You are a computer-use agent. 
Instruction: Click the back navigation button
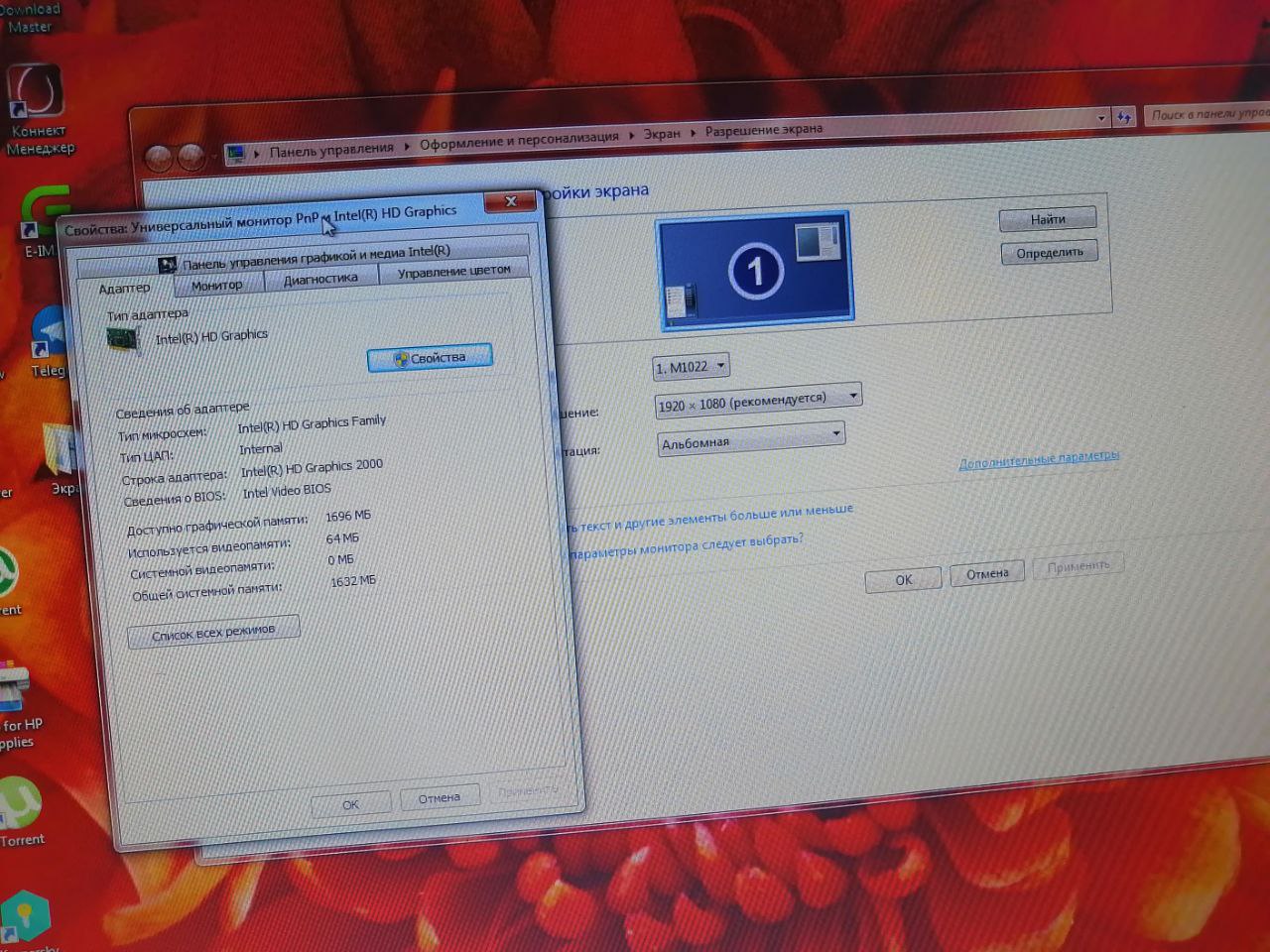159,159
